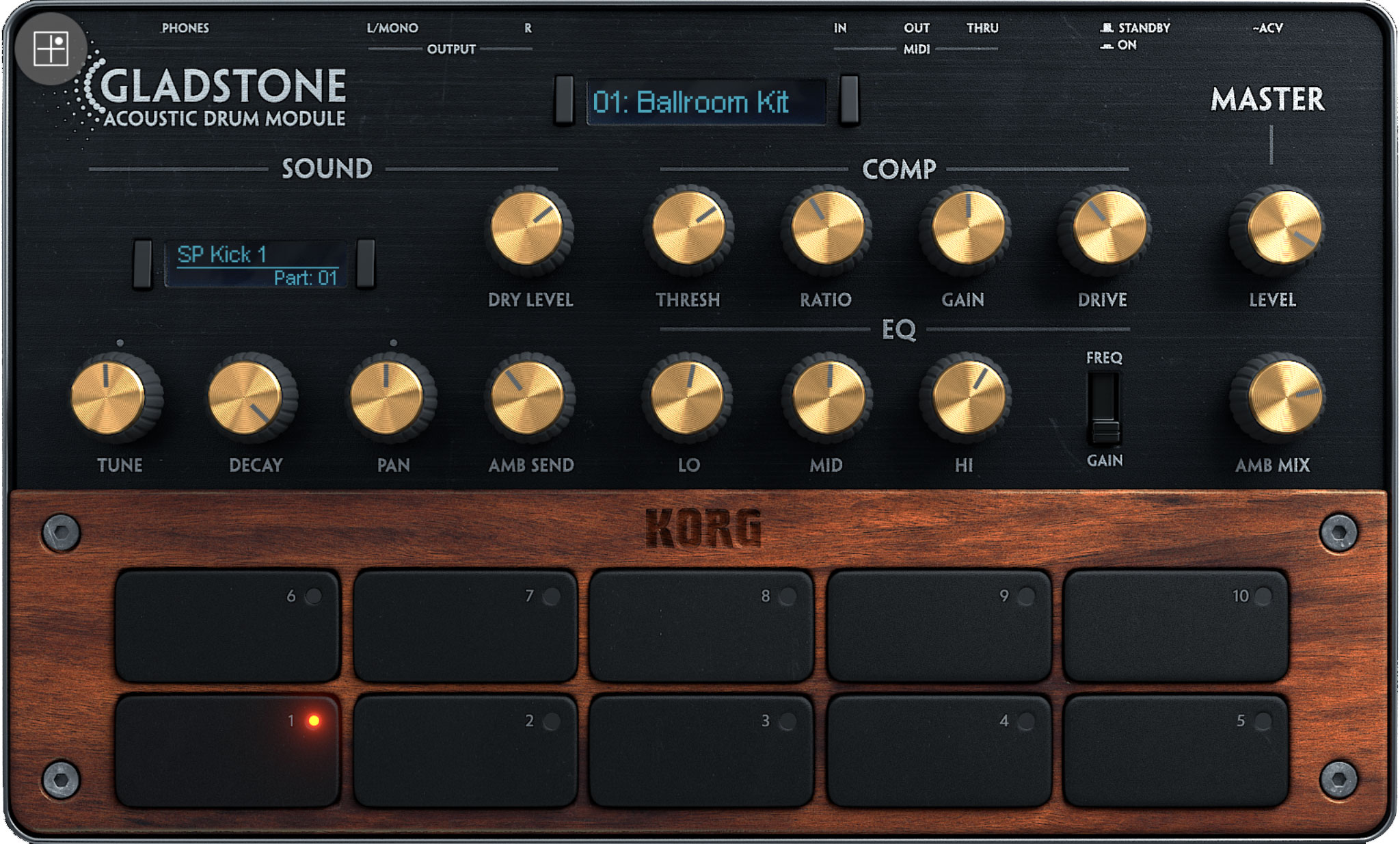Select the compressor GAIN knob
The width and height of the screenshot is (1400, 844).
[x=967, y=229]
